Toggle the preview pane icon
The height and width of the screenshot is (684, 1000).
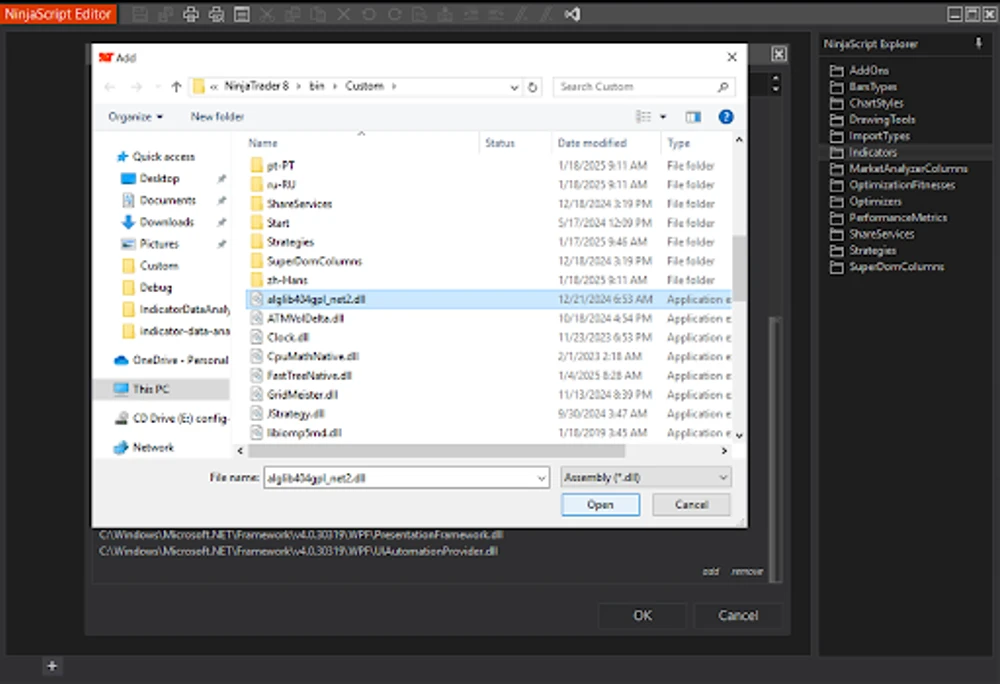[693, 117]
